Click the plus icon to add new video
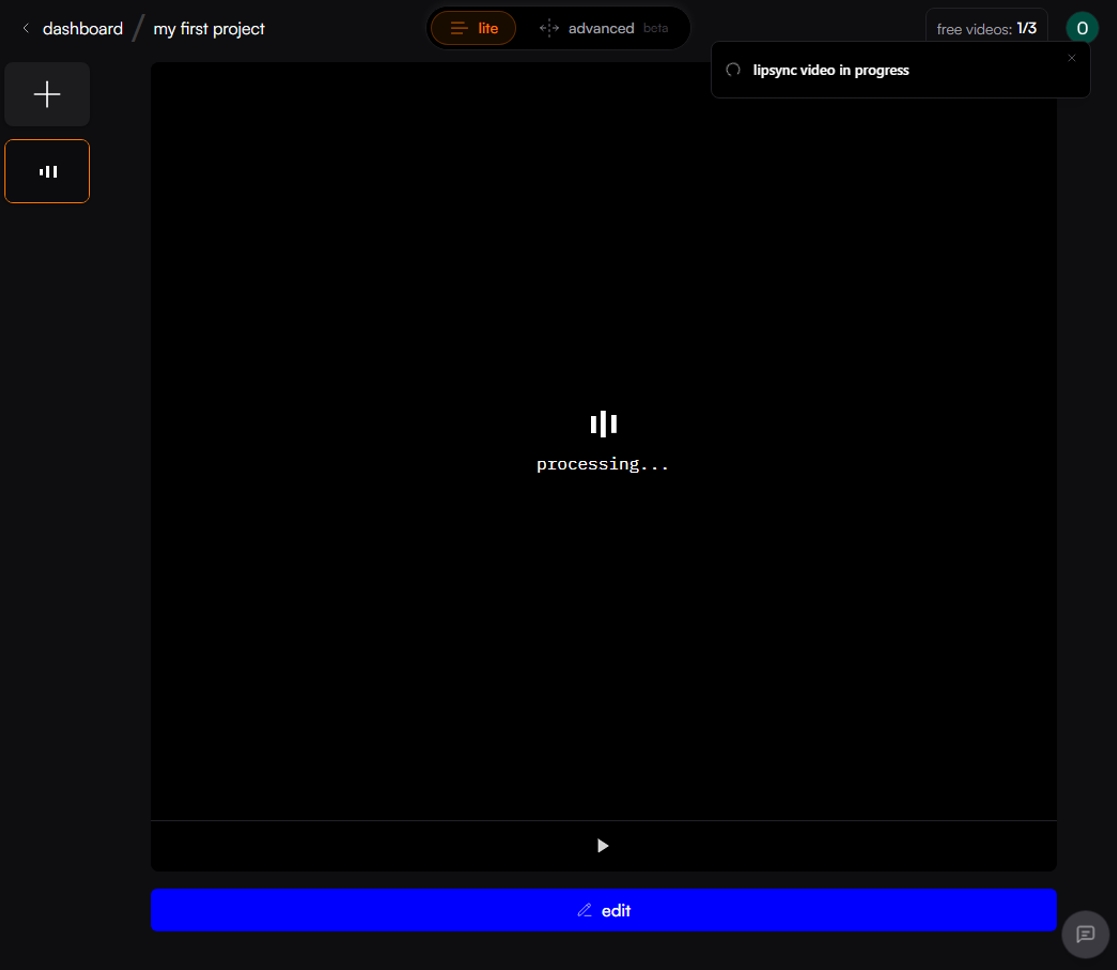1117x970 pixels. click(x=47, y=94)
